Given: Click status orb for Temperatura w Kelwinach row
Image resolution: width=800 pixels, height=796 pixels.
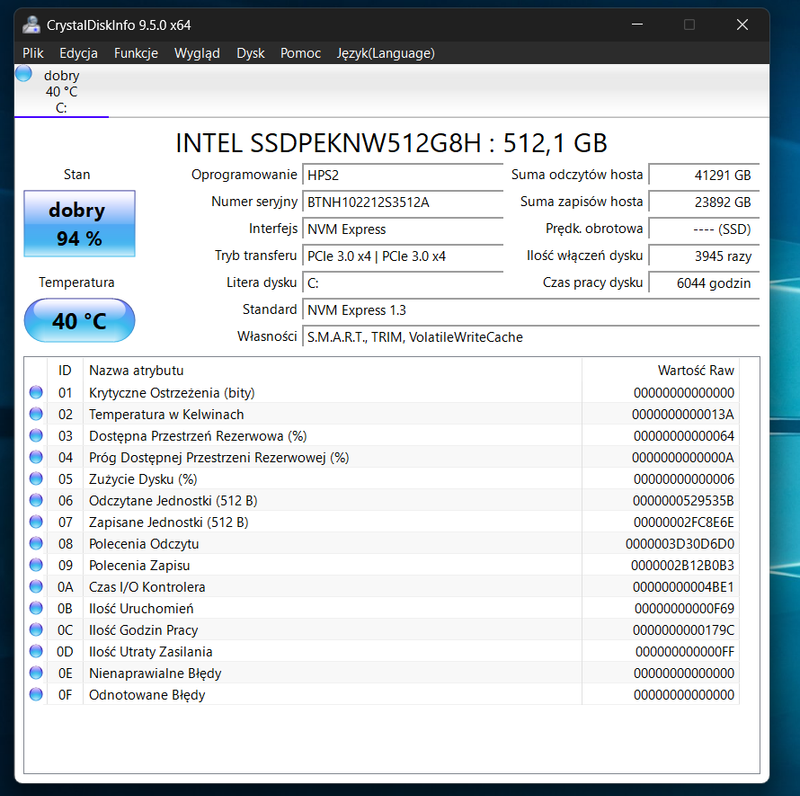Looking at the screenshot, I should tap(36, 414).
